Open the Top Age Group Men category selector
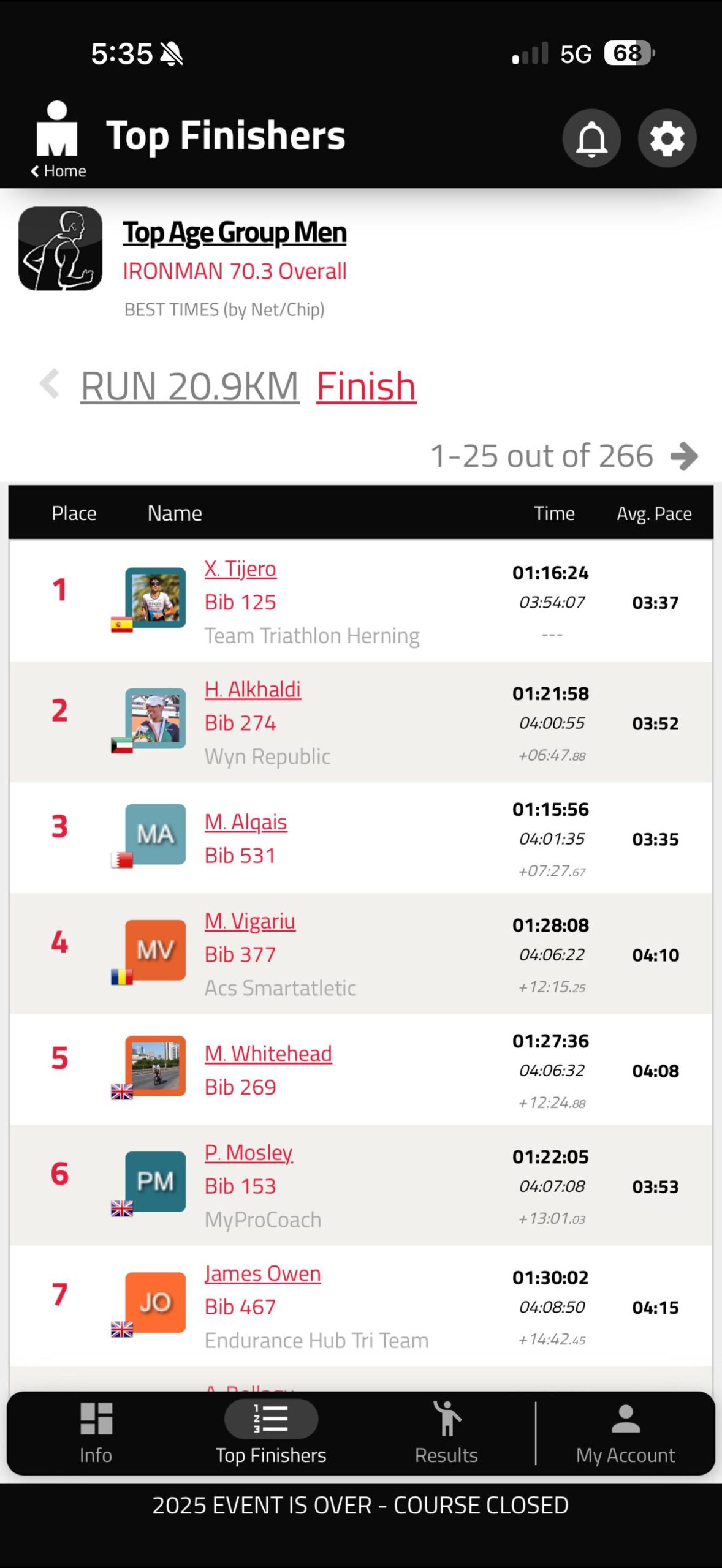Screen dimensions: 722x1568 tap(235, 233)
